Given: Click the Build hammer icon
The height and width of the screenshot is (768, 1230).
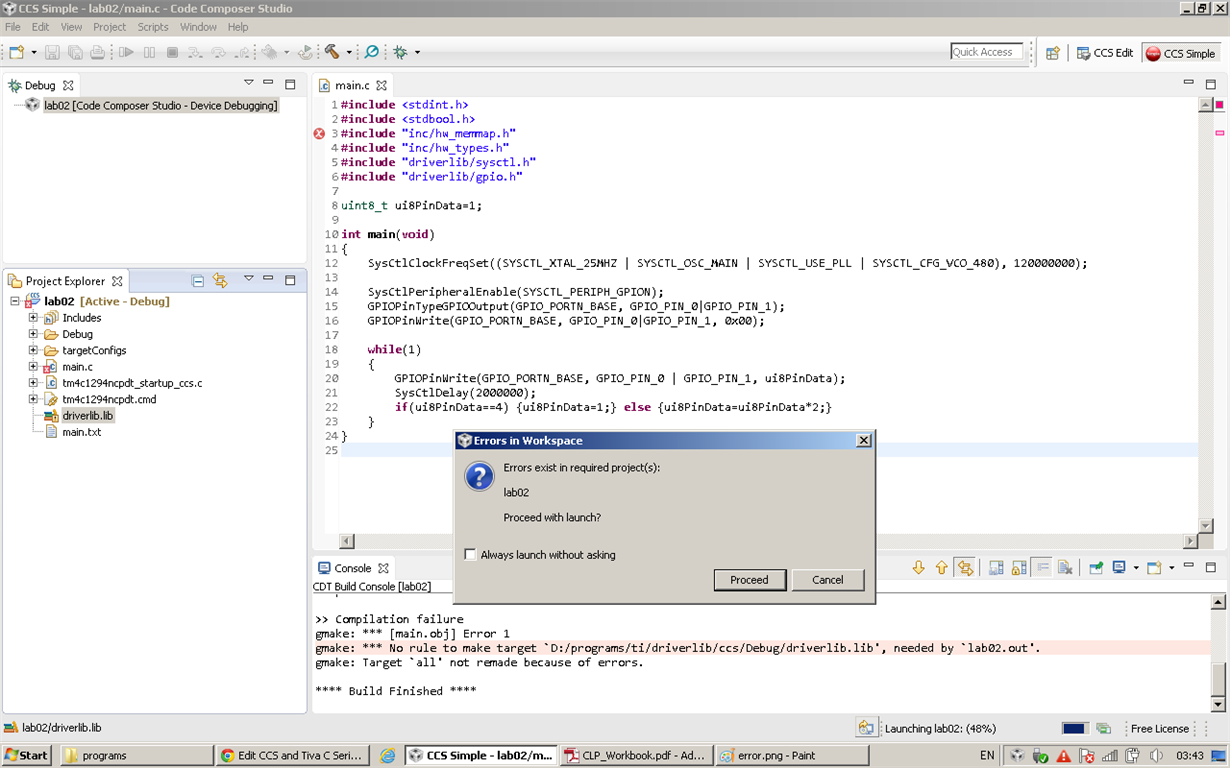Looking at the screenshot, I should coord(332,52).
